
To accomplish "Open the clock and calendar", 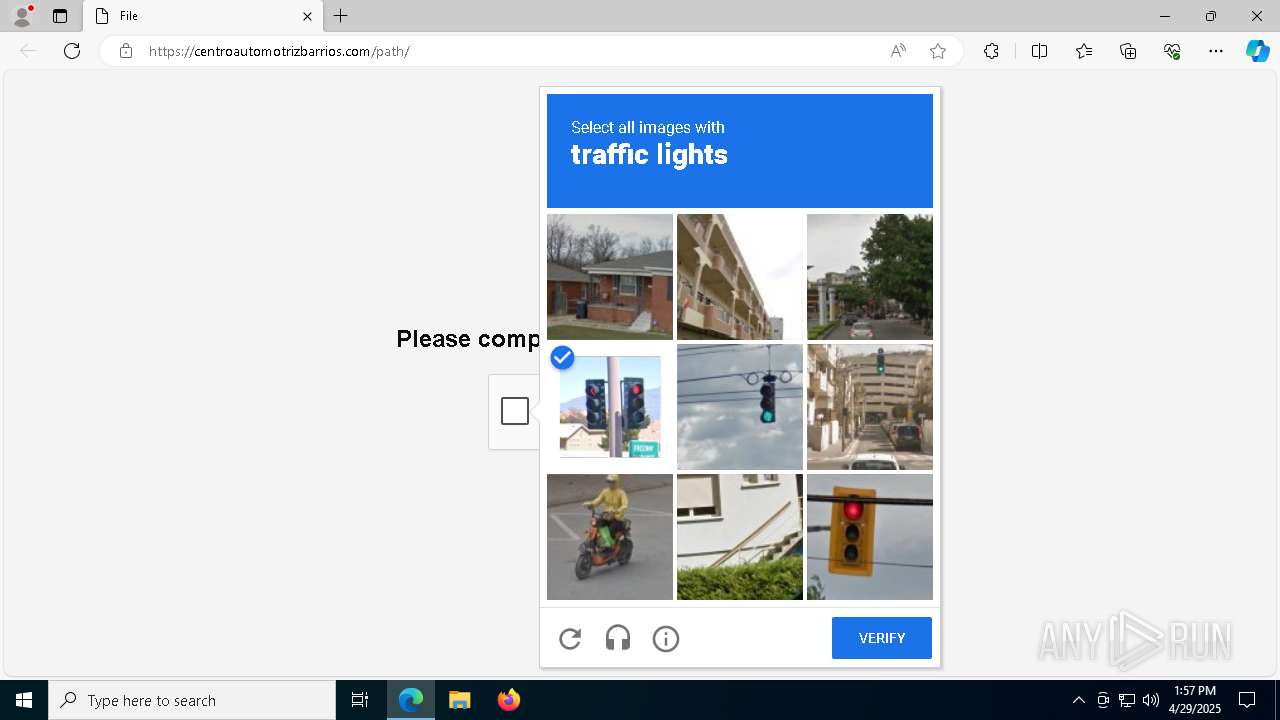I will (1194, 700).
